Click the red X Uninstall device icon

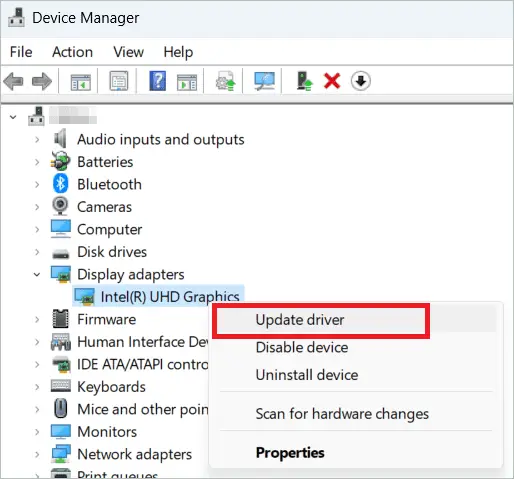pyautogui.click(x=332, y=81)
